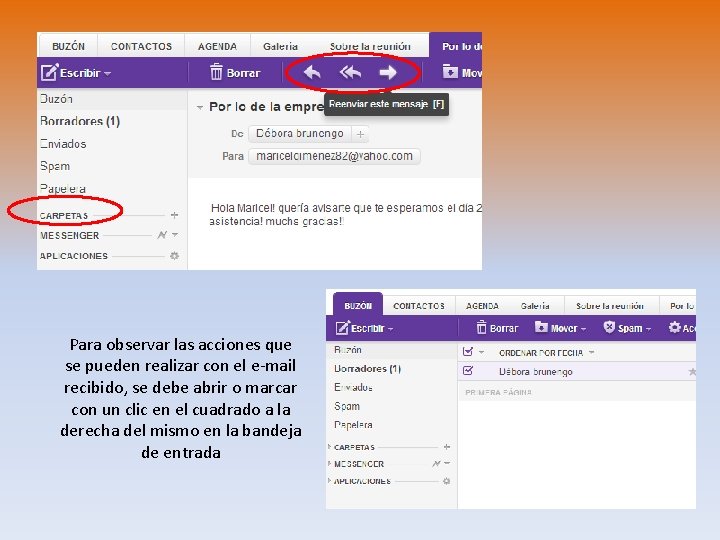Click the Mover folder icon in open-message view
Screen dimensions: 720x540
coord(450,72)
